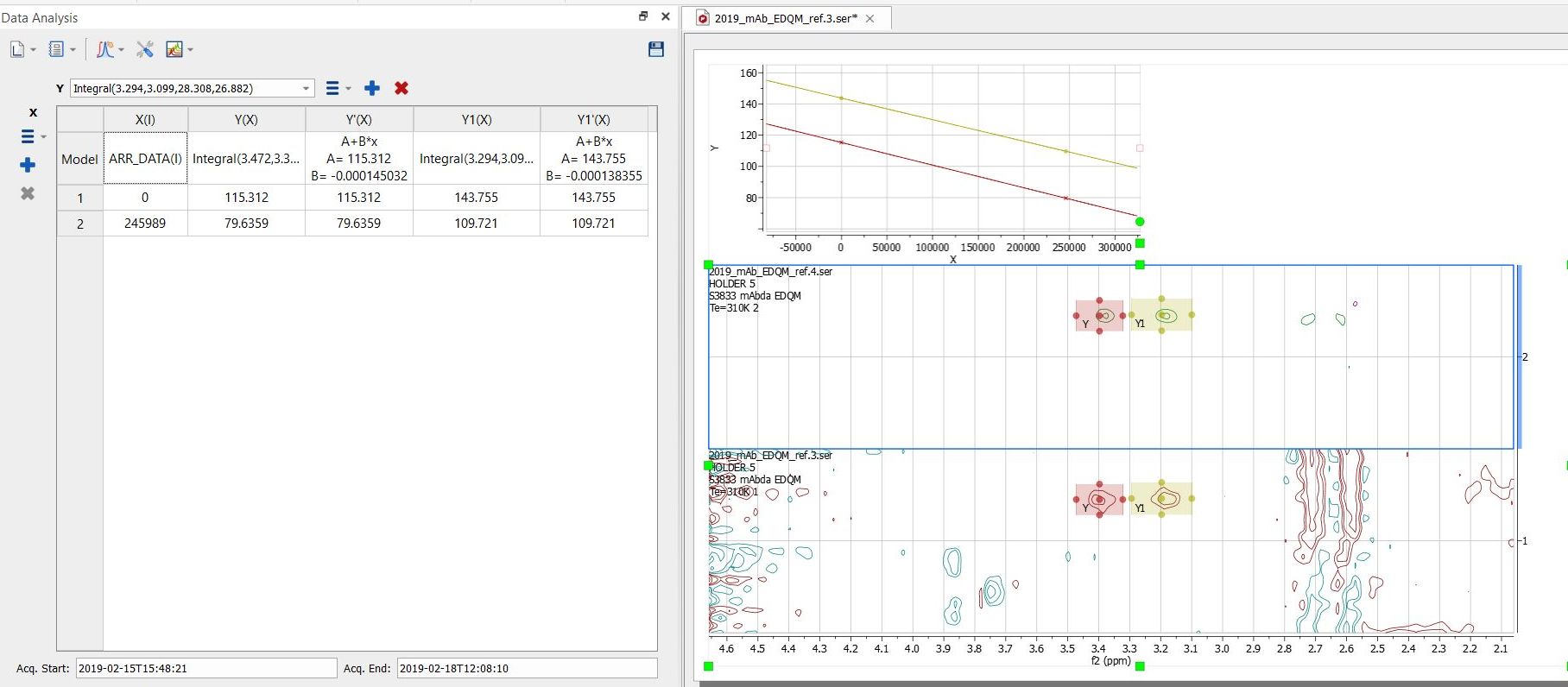Click the red Y integral region in ref.4 spectrum
The image size is (1568, 687).
coord(1099,316)
